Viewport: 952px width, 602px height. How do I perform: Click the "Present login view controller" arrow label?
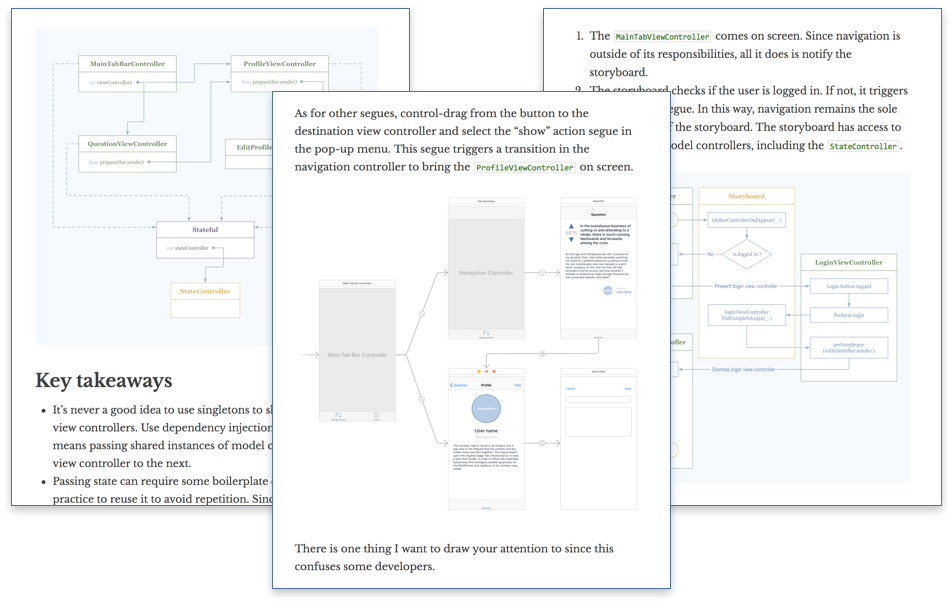(746, 286)
